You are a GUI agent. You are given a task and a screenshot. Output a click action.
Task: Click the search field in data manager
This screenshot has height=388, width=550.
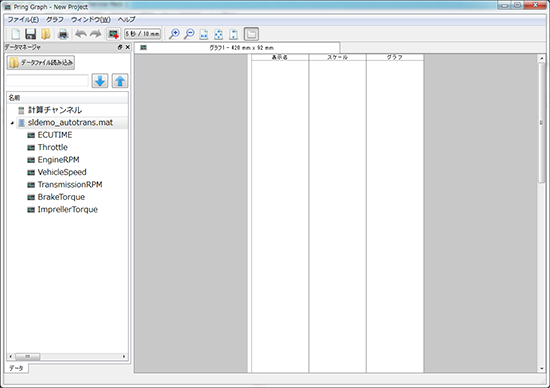(x=47, y=81)
